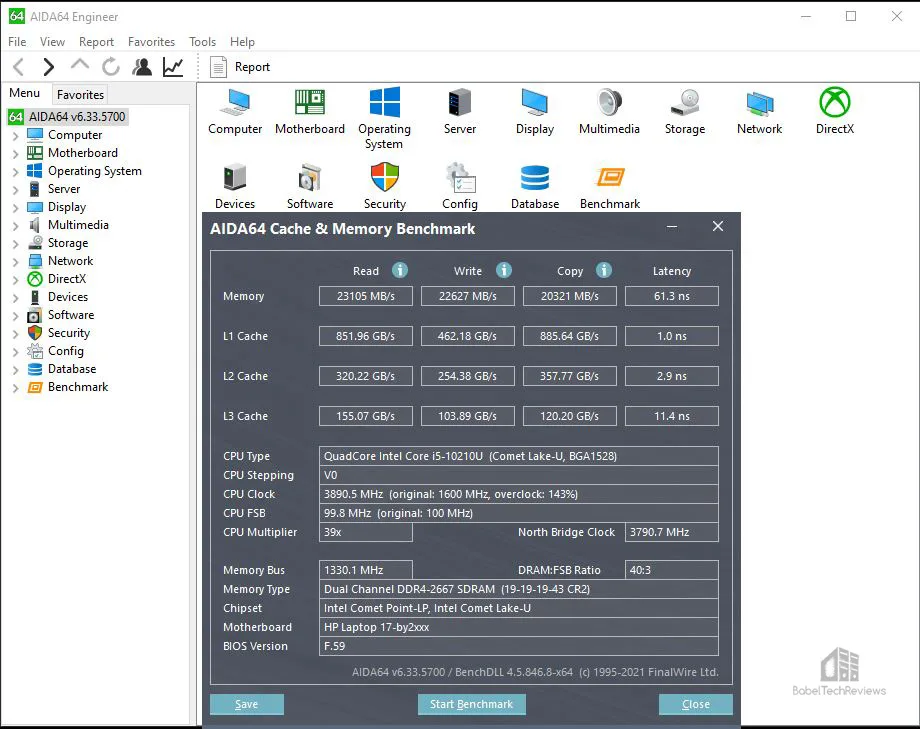Show info for the Copy column
The image size is (920, 729).
(x=604, y=270)
